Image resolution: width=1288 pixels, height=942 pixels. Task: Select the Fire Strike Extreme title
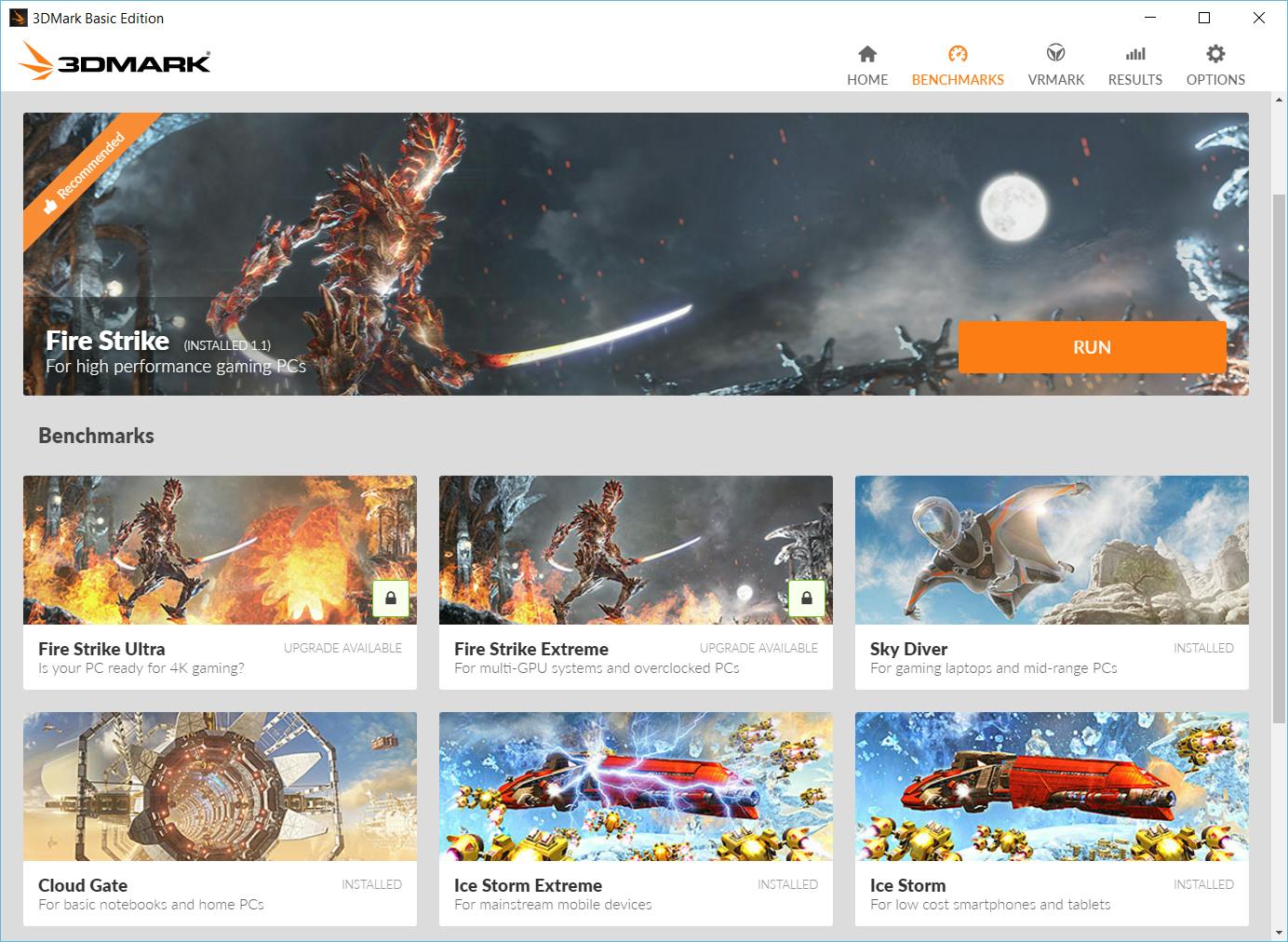[x=531, y=649]
